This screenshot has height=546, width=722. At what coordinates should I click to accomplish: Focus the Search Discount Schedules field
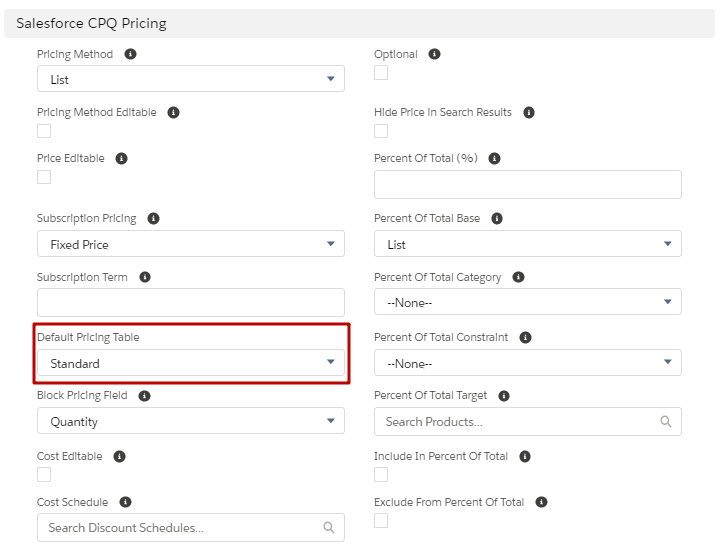(x=191, y=528)
